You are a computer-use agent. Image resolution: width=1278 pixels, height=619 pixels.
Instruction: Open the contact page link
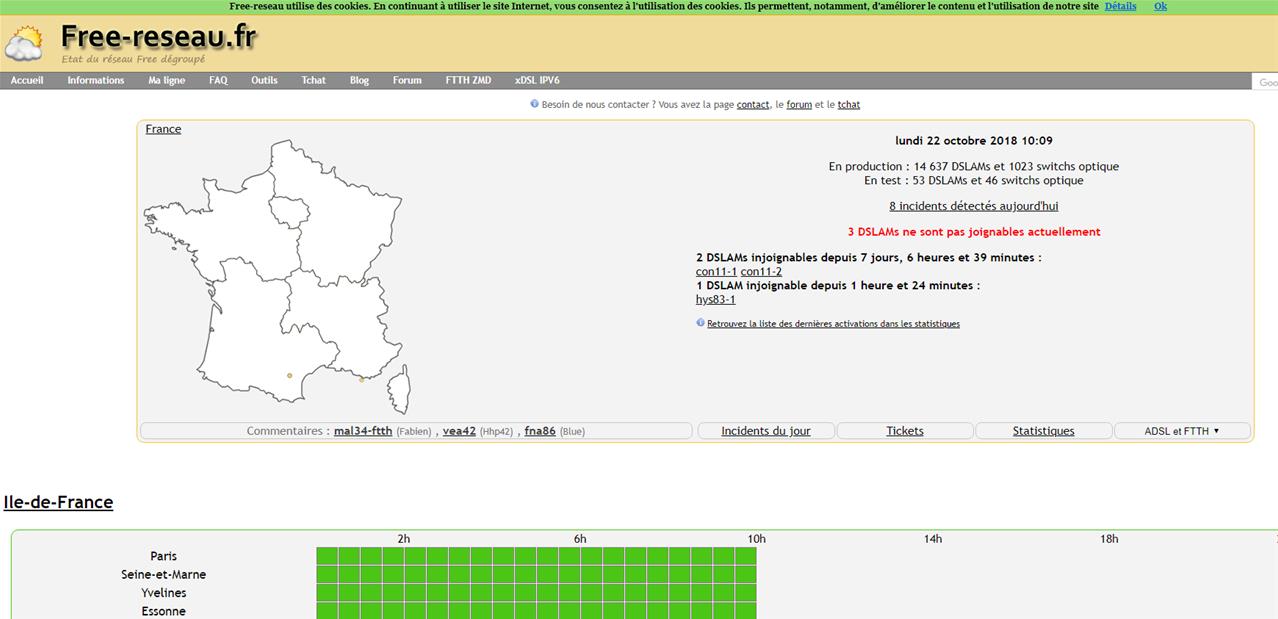click(753, 105)
